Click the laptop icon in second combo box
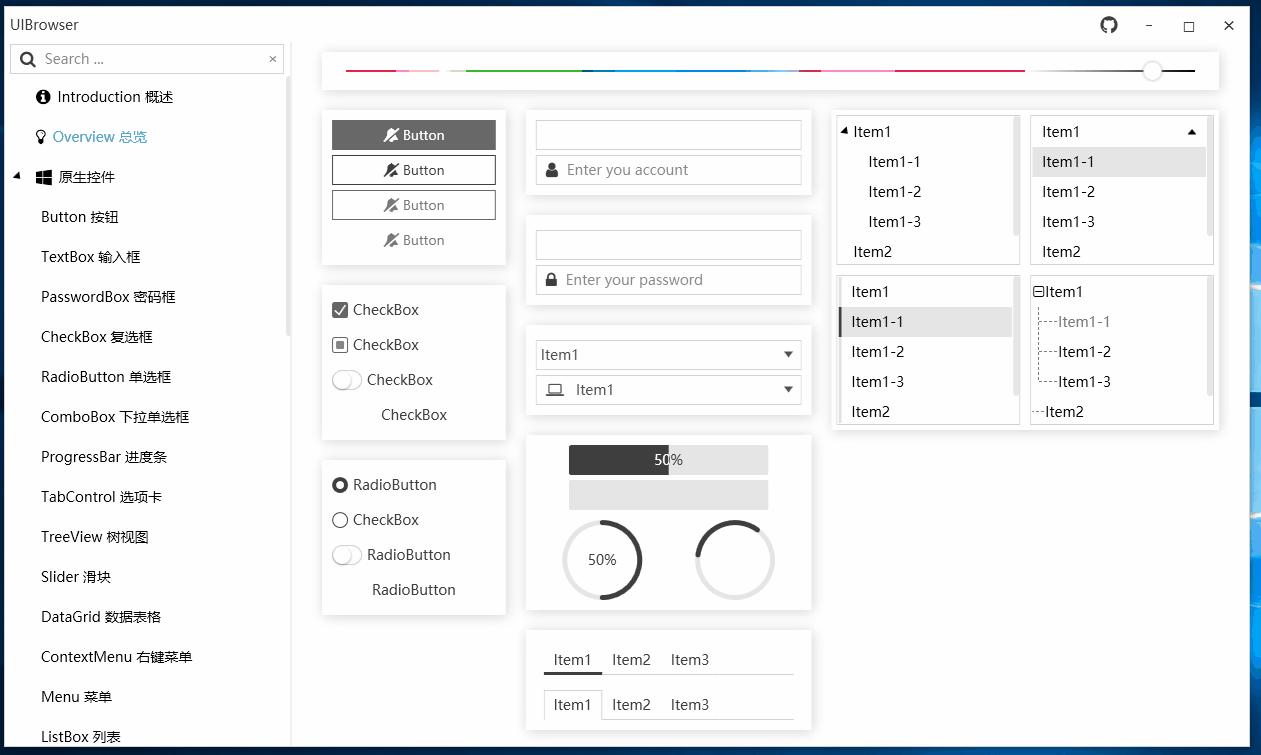Viewport: 1261px width, 755px height. point(555,390)
